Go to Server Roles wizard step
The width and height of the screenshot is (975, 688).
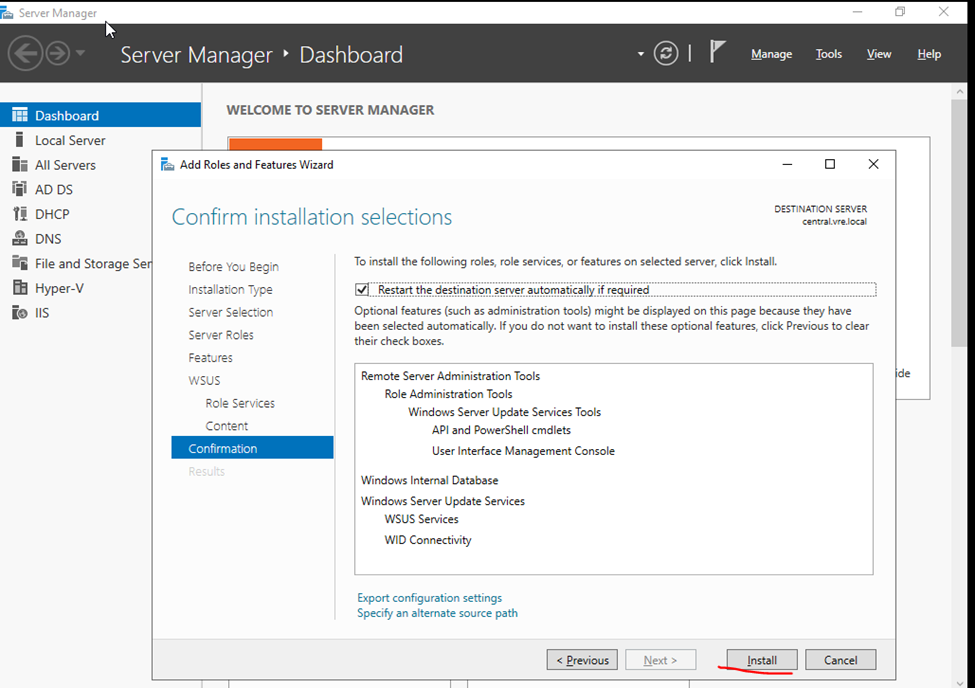pos(221,335)
